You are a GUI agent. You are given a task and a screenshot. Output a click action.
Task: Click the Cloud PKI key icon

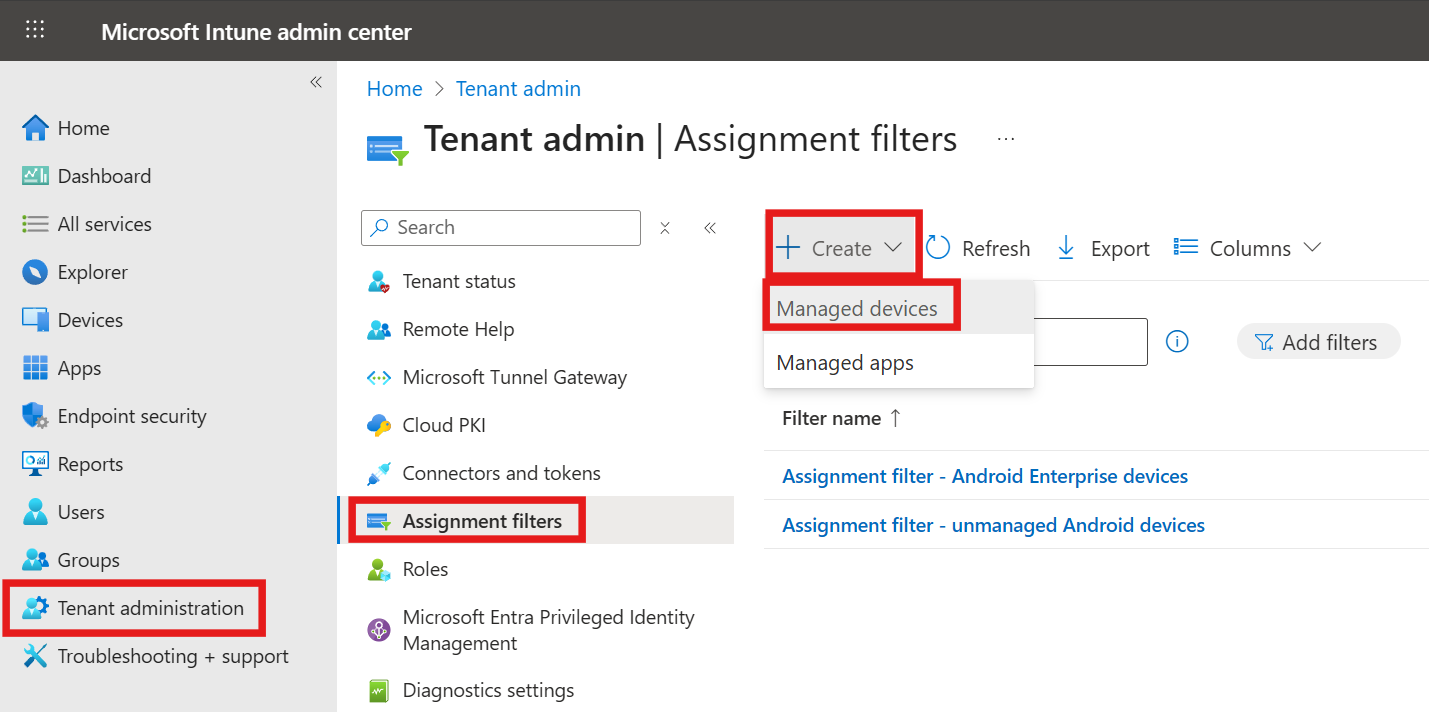tap(379, 426)
